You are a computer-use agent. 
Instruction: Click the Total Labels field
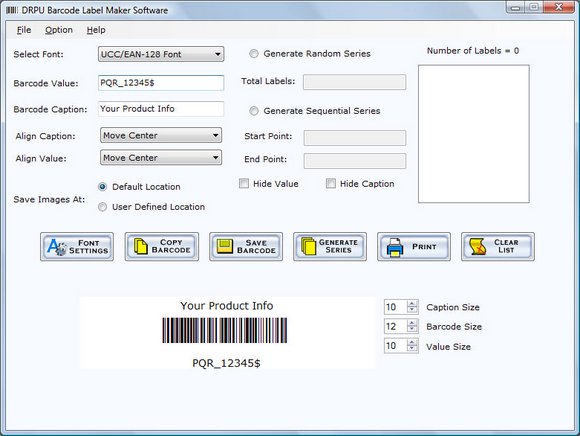(354, 82)
